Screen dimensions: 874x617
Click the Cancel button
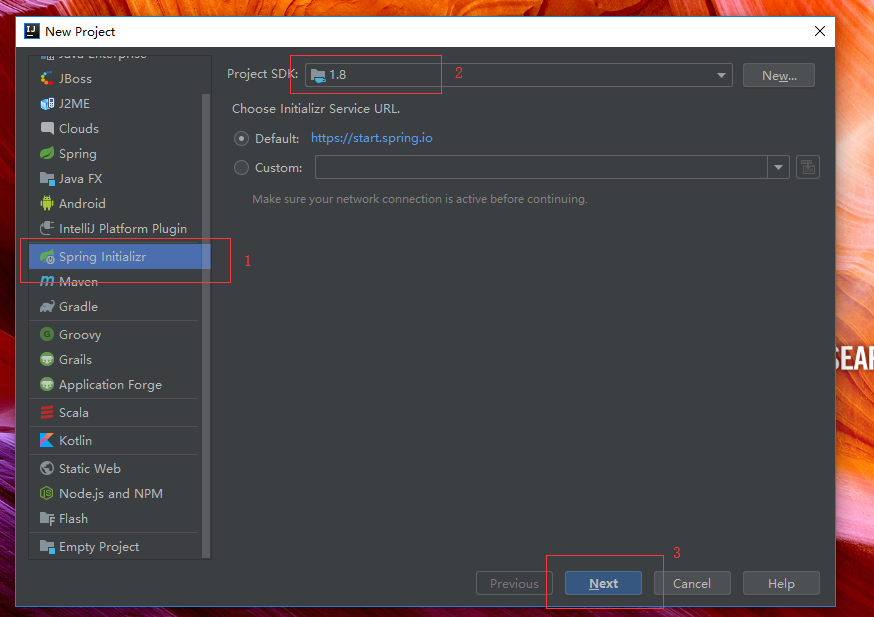tap(692, 583)
